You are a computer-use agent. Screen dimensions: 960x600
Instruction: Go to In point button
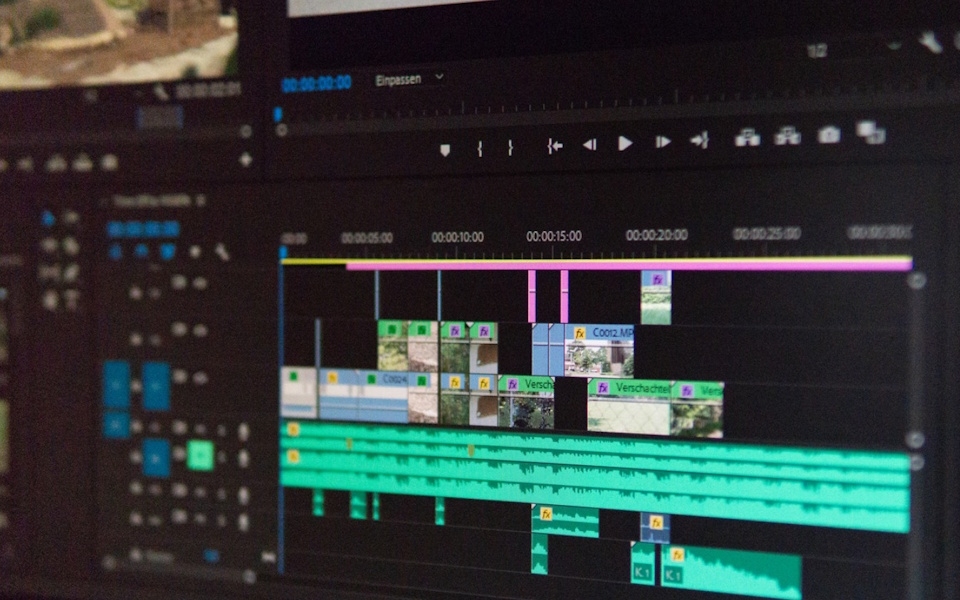click(x=554, y=146)
